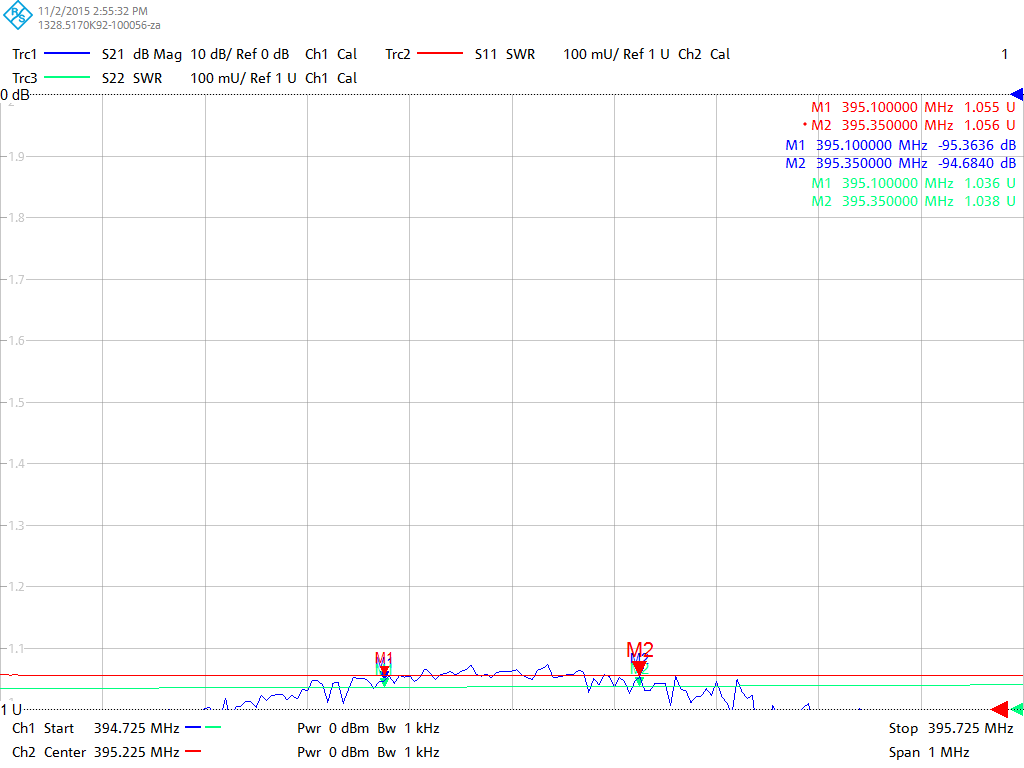Click the red reference arrow at bottom right

pos(1000,709)
